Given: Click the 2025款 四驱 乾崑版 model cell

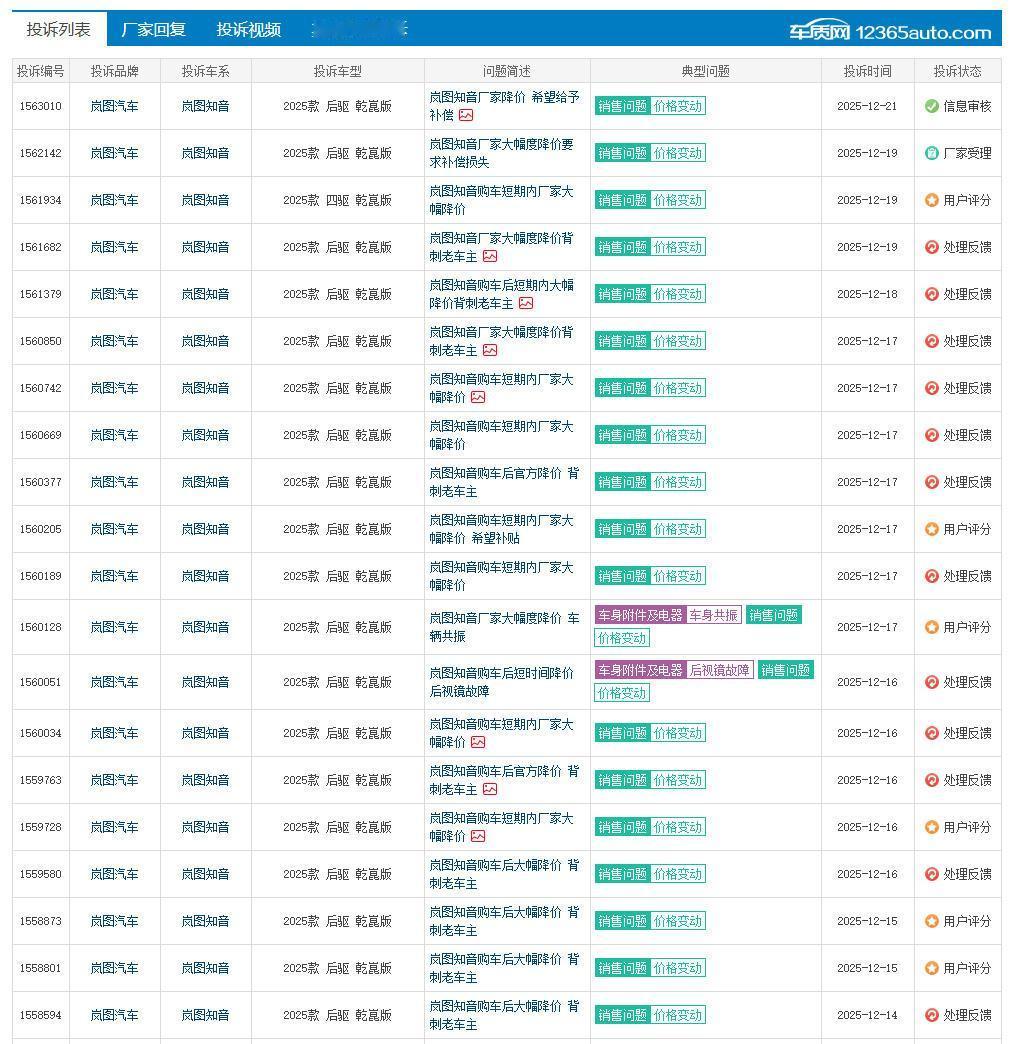Looking at the screenshot, I should [x=338, y=200].
